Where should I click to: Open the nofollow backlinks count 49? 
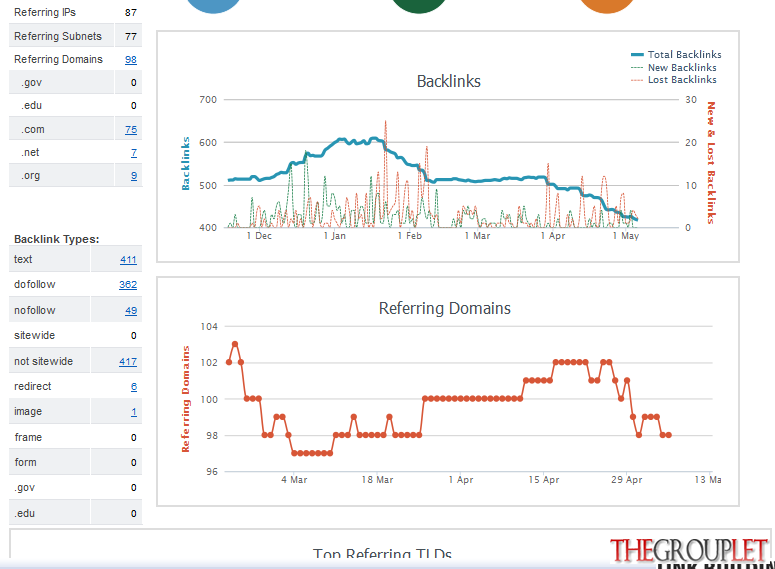(x=131, y=310)
